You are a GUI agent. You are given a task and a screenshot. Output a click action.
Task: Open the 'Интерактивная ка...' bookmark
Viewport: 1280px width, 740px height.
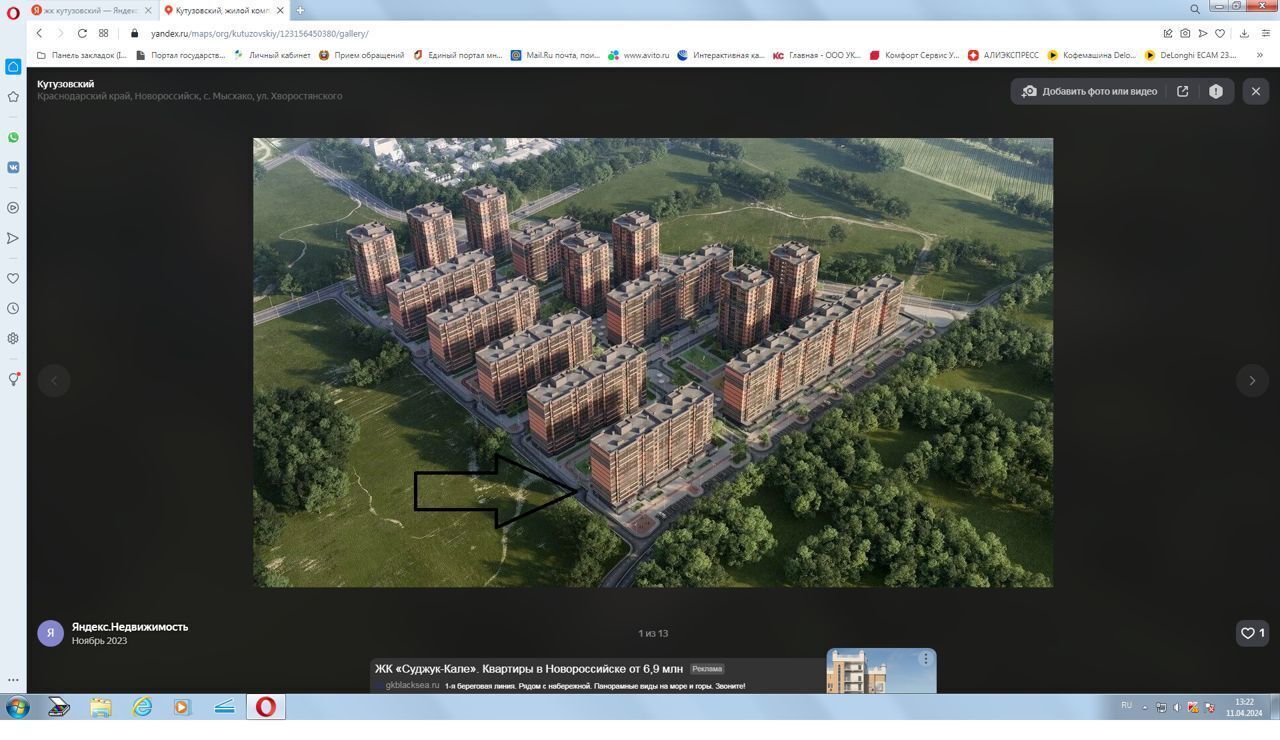pyautogui.click(x=721, y=55)
